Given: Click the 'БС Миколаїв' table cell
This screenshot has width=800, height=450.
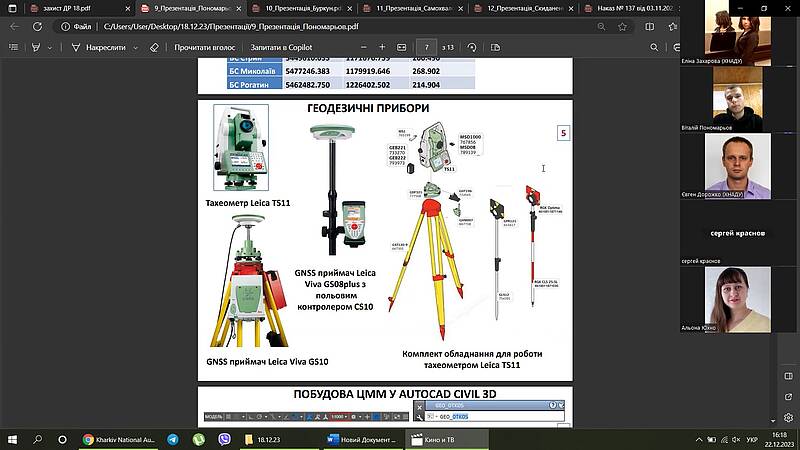Looking at the screenshot, I should 255,71.
